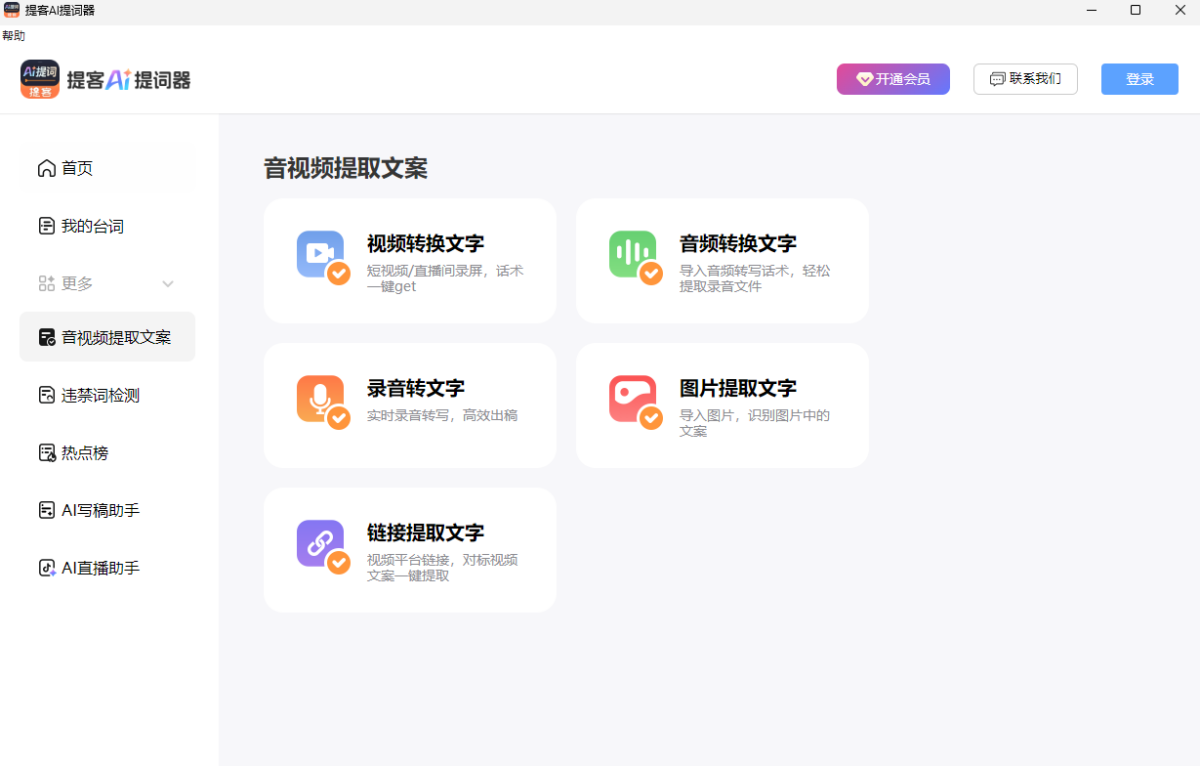Select 音视频提取文案 sidebar item
This screenshot has height=766, width=1200.
tap(107, 337)
